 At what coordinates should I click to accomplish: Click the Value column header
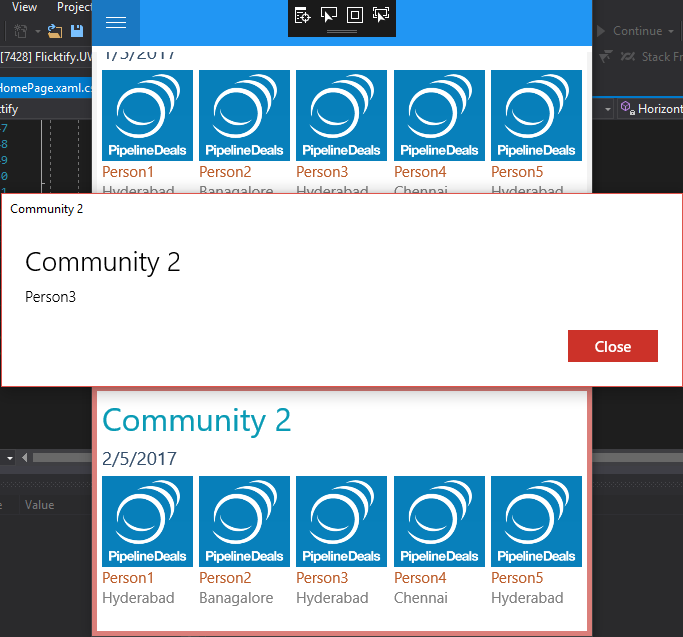(x=40, y=505)
